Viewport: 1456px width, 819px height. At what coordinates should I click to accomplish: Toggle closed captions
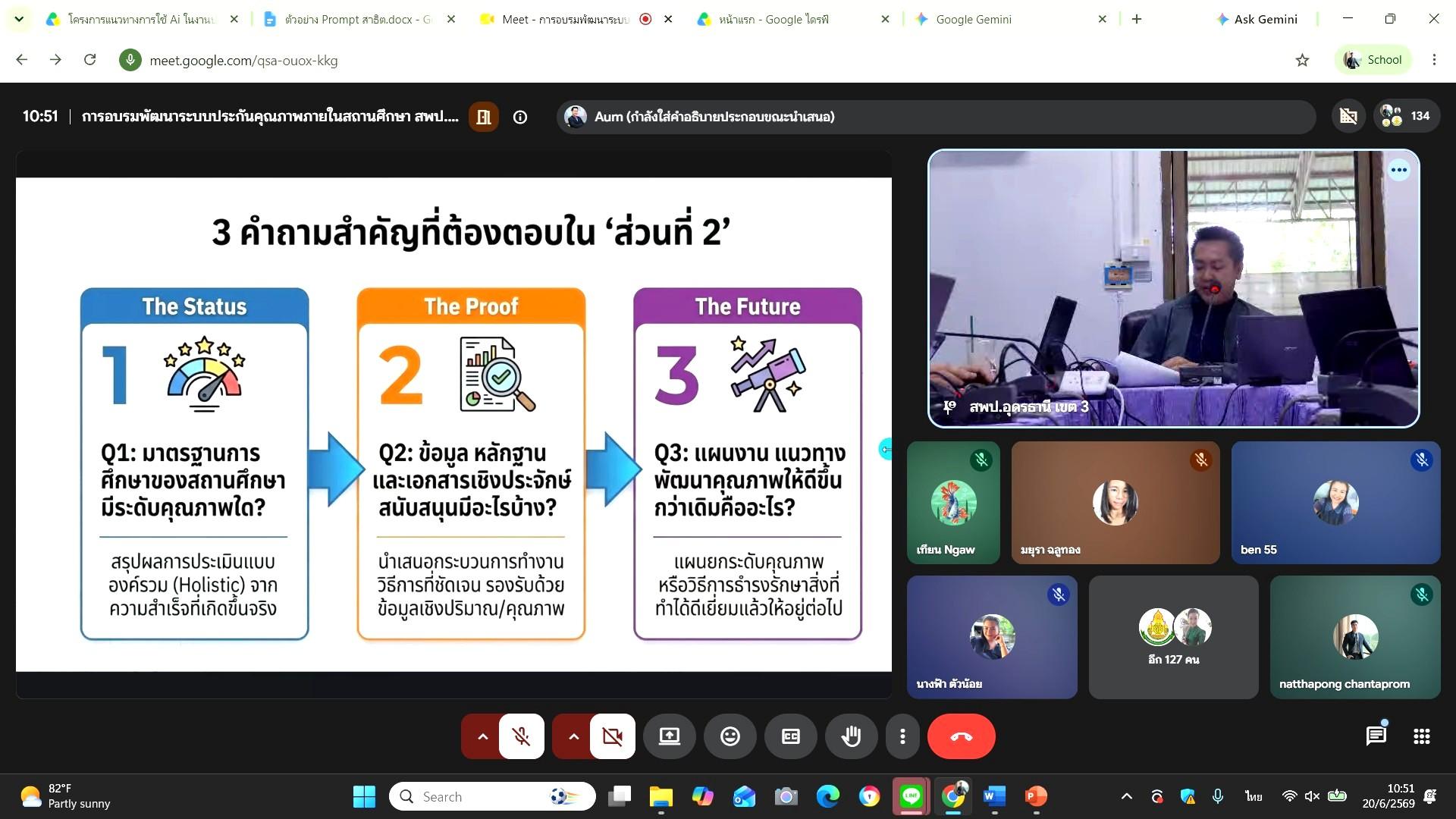click(x=791, y=736)
